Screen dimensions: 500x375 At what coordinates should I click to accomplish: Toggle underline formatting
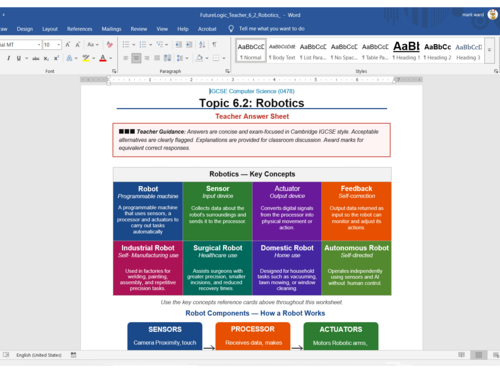click(x=19, y=58)
